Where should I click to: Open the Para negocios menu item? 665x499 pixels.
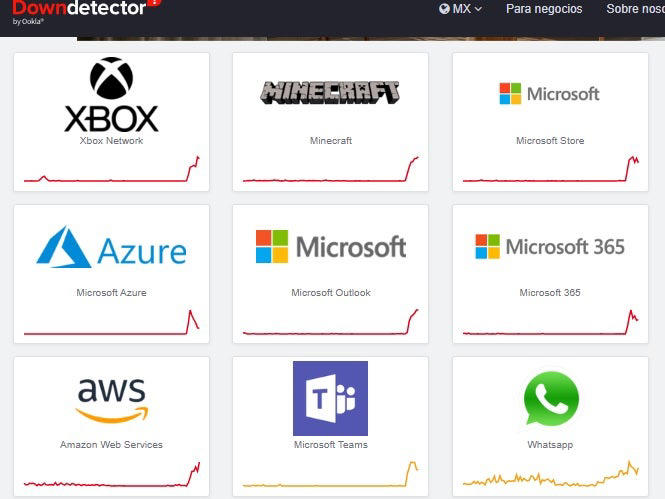click(544, 9)
